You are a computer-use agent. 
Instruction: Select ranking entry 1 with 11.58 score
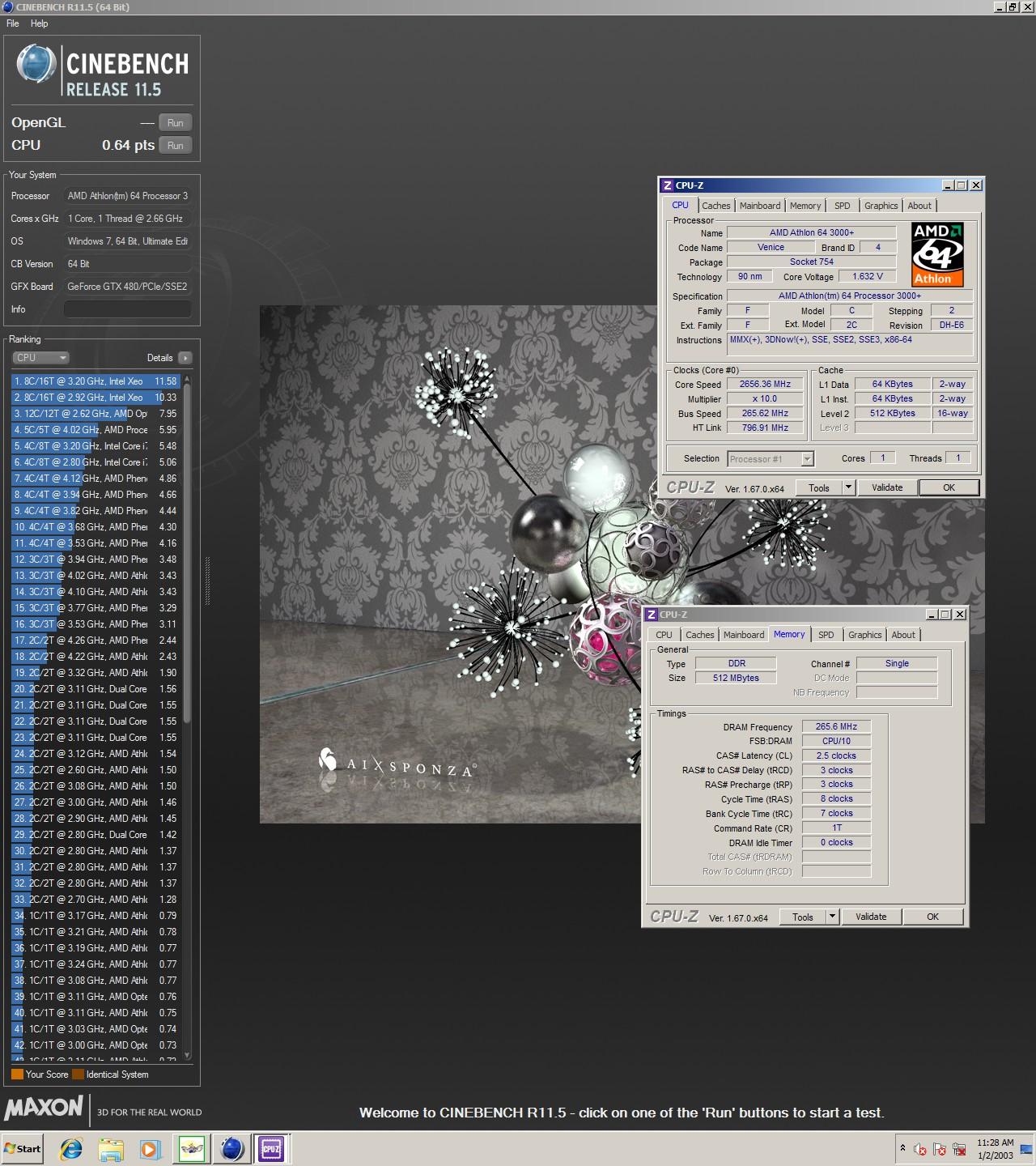(96, 381)
